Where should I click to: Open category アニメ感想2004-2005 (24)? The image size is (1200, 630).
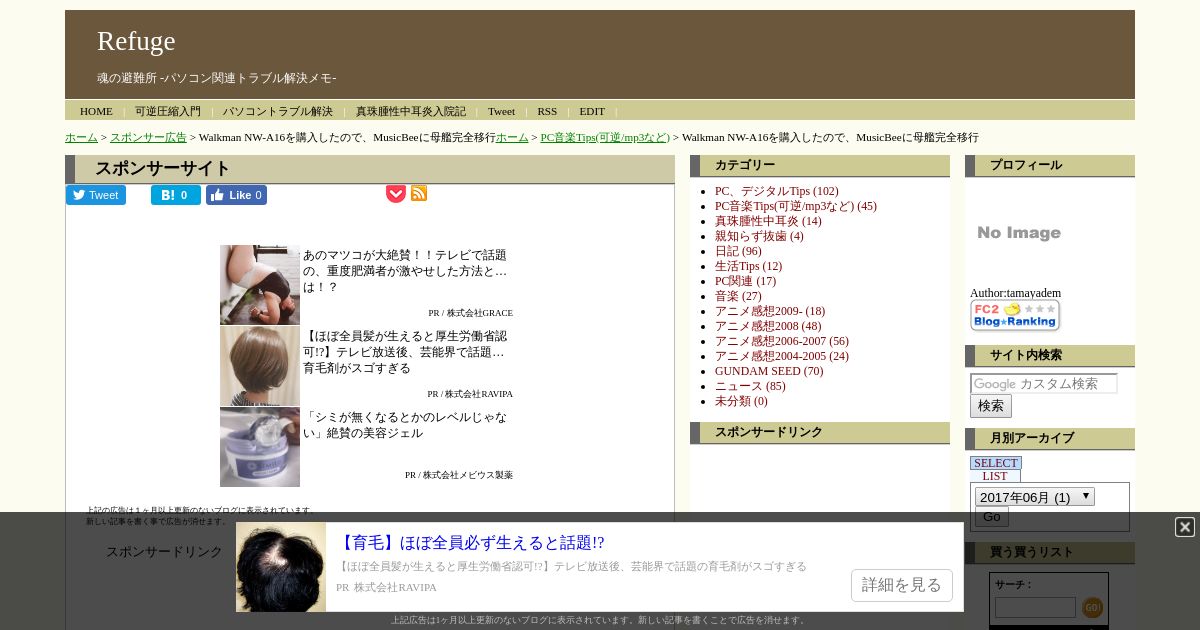pyautogui.click(x=782, y=356)
